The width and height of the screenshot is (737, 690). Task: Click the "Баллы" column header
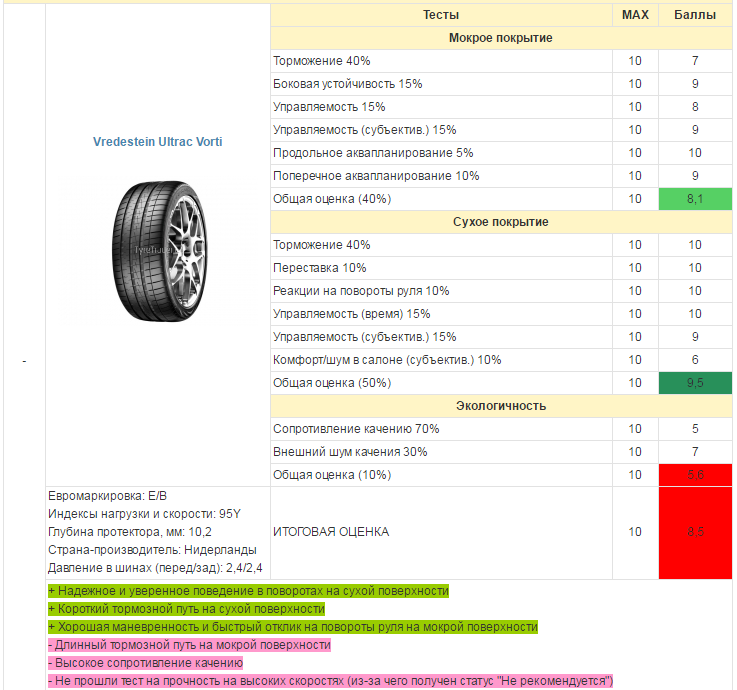pyautogui.click(x=694, y=15)
